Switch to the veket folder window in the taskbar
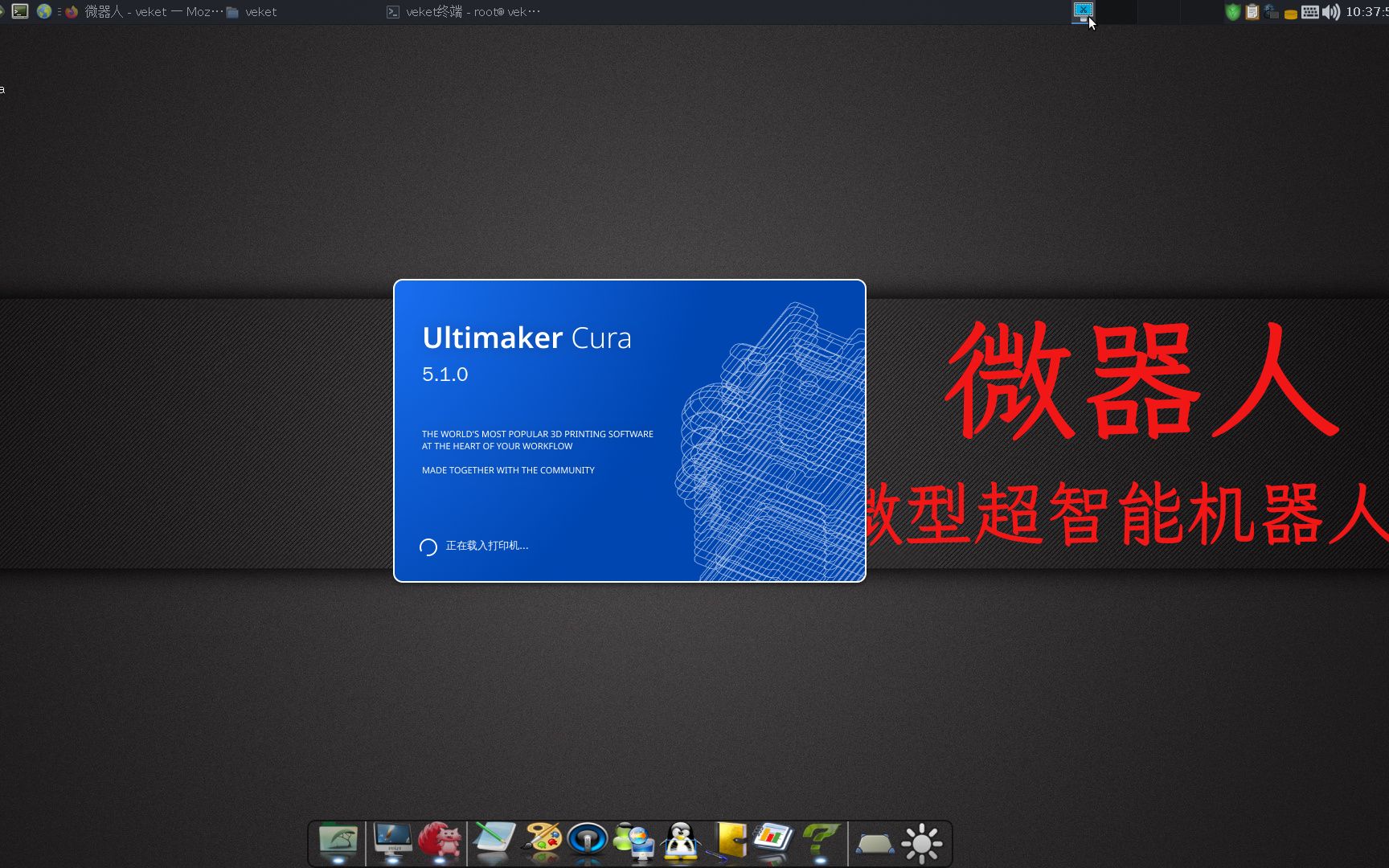Image resolution: width=1389 pixels, height=868 pixels. 252,11
